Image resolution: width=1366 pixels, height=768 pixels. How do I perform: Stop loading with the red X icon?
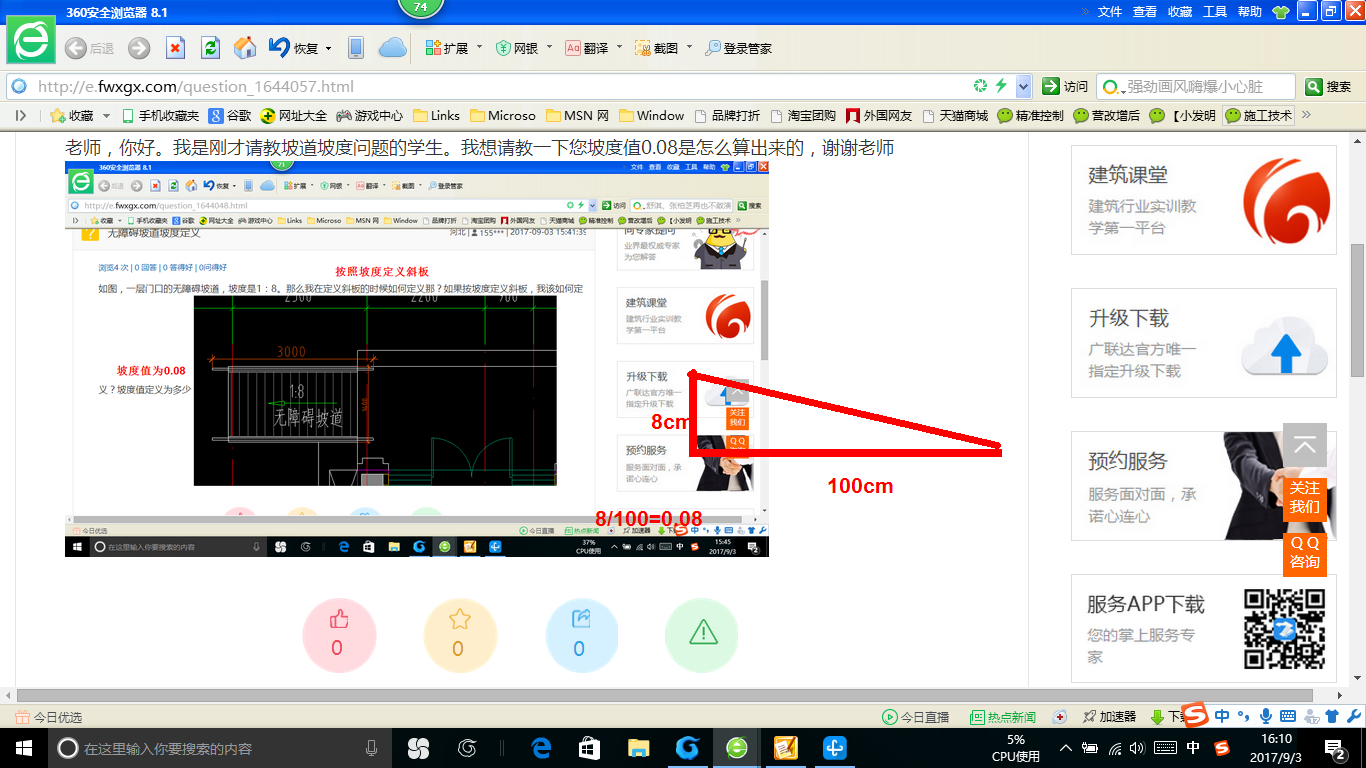(x=175, y=48)
